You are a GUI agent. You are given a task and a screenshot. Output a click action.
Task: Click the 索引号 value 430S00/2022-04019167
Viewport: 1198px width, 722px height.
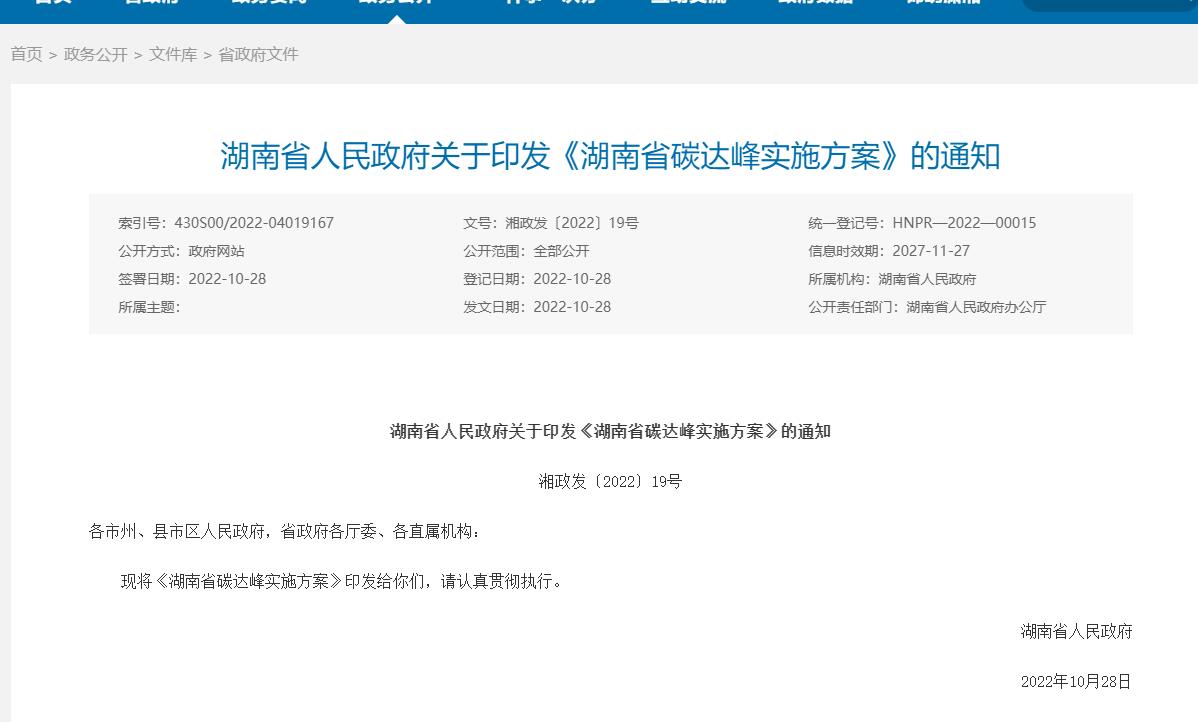click(254, 223)
